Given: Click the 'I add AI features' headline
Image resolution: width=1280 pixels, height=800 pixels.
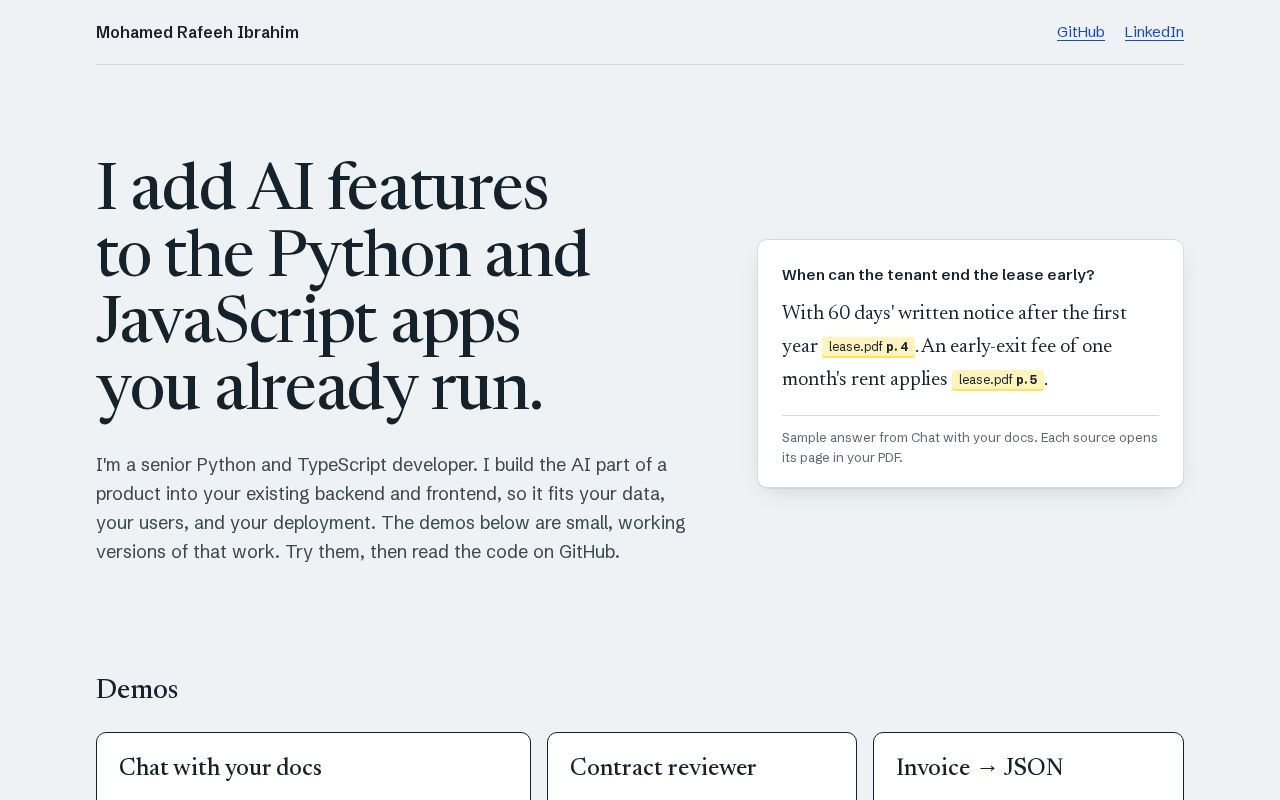Looking at the screenshot, I should coord(343,287).
